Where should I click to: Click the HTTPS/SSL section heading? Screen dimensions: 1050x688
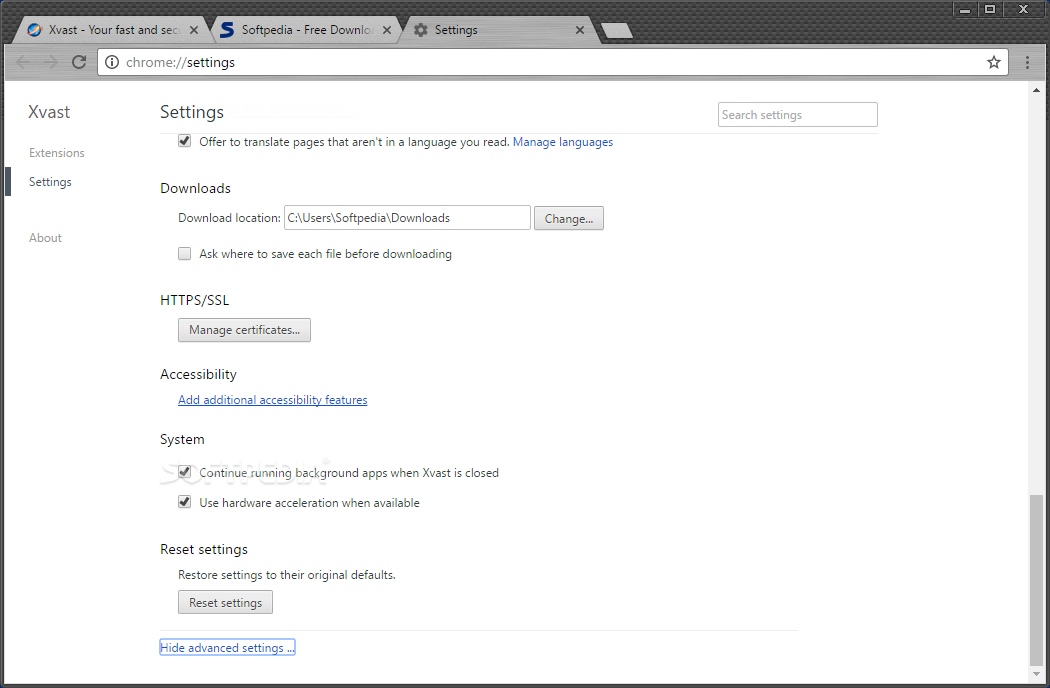(194, 300)
